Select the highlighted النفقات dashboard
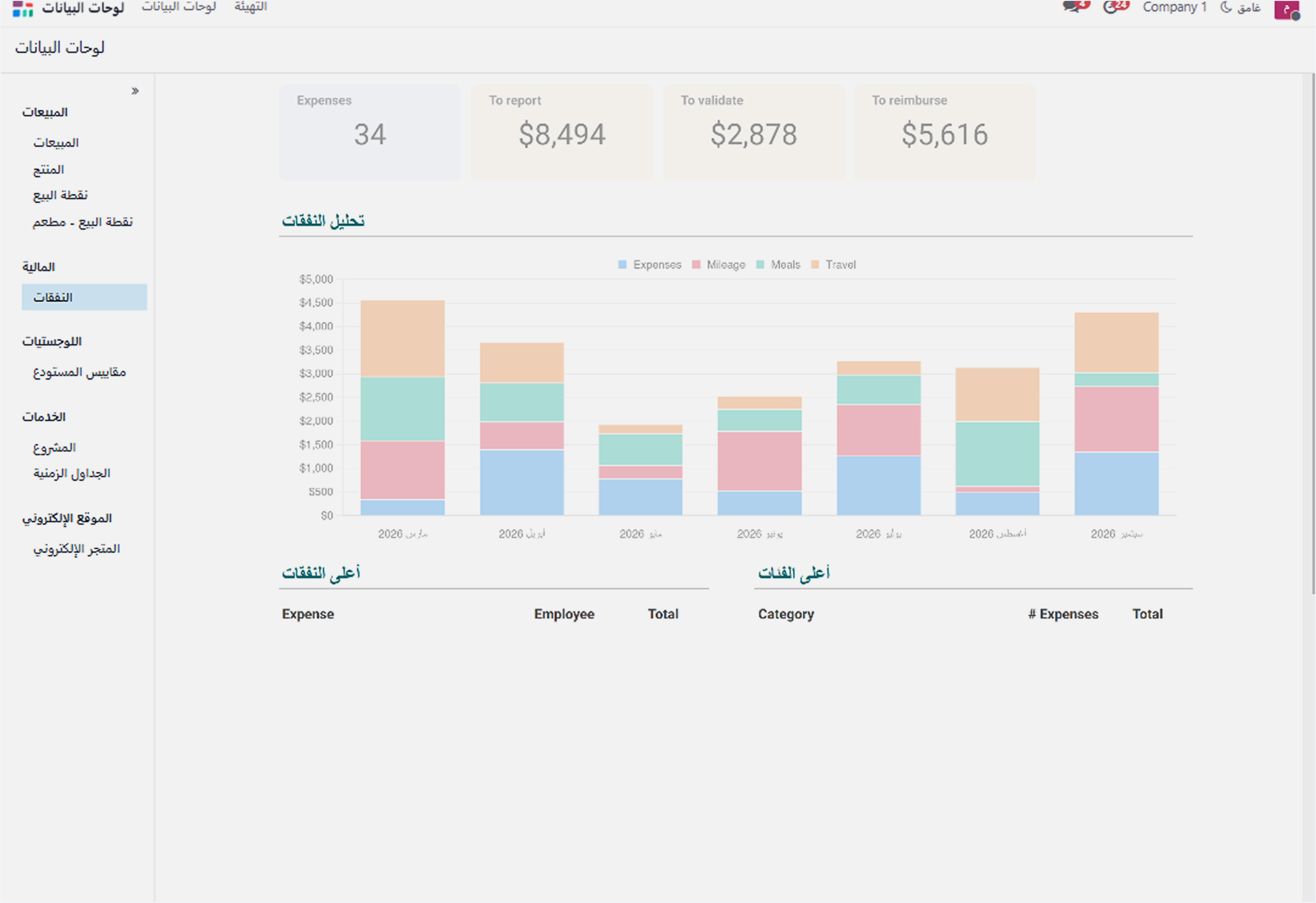The image size is (1316, 903). [x=84, y=297]
